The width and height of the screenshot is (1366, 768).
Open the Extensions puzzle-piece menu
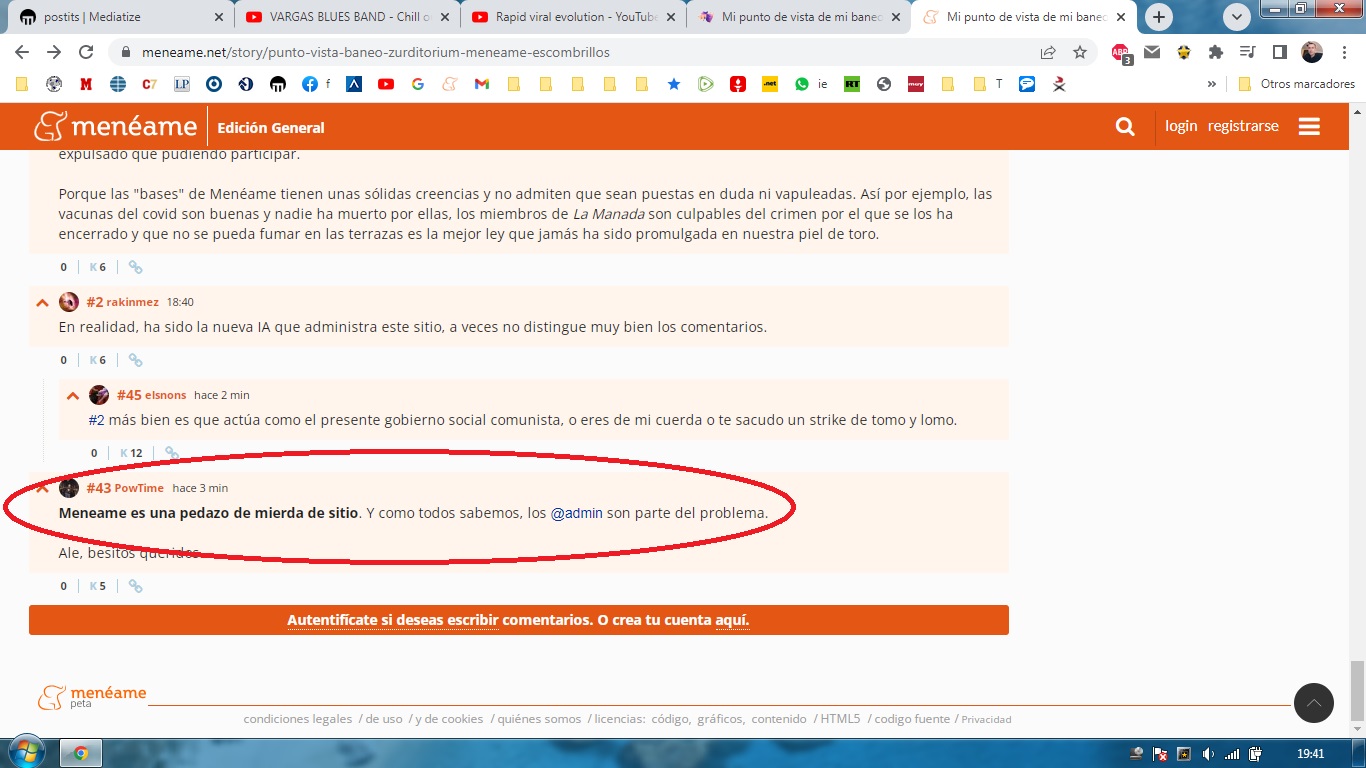(1216, 52)
